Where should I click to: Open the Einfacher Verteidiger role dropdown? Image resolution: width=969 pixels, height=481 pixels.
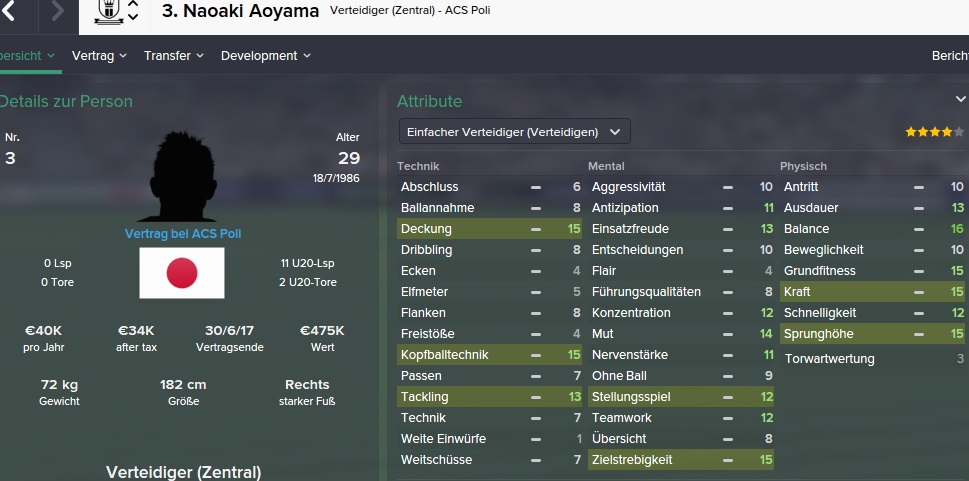click(x=514, y=131)
